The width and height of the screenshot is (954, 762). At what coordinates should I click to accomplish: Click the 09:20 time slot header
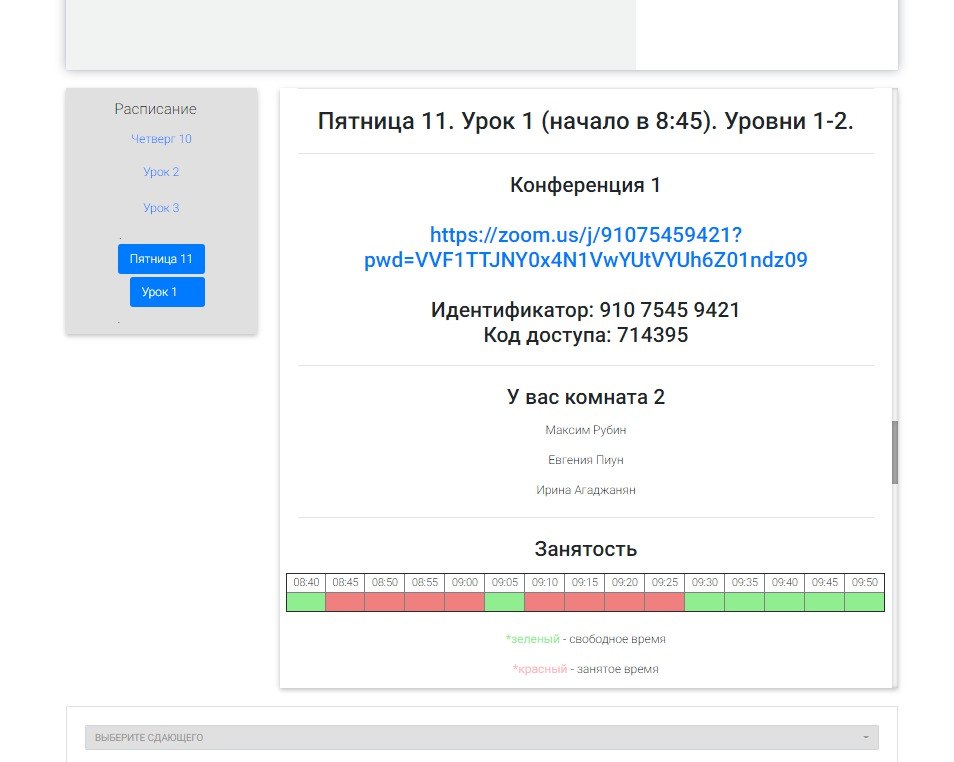625,582
